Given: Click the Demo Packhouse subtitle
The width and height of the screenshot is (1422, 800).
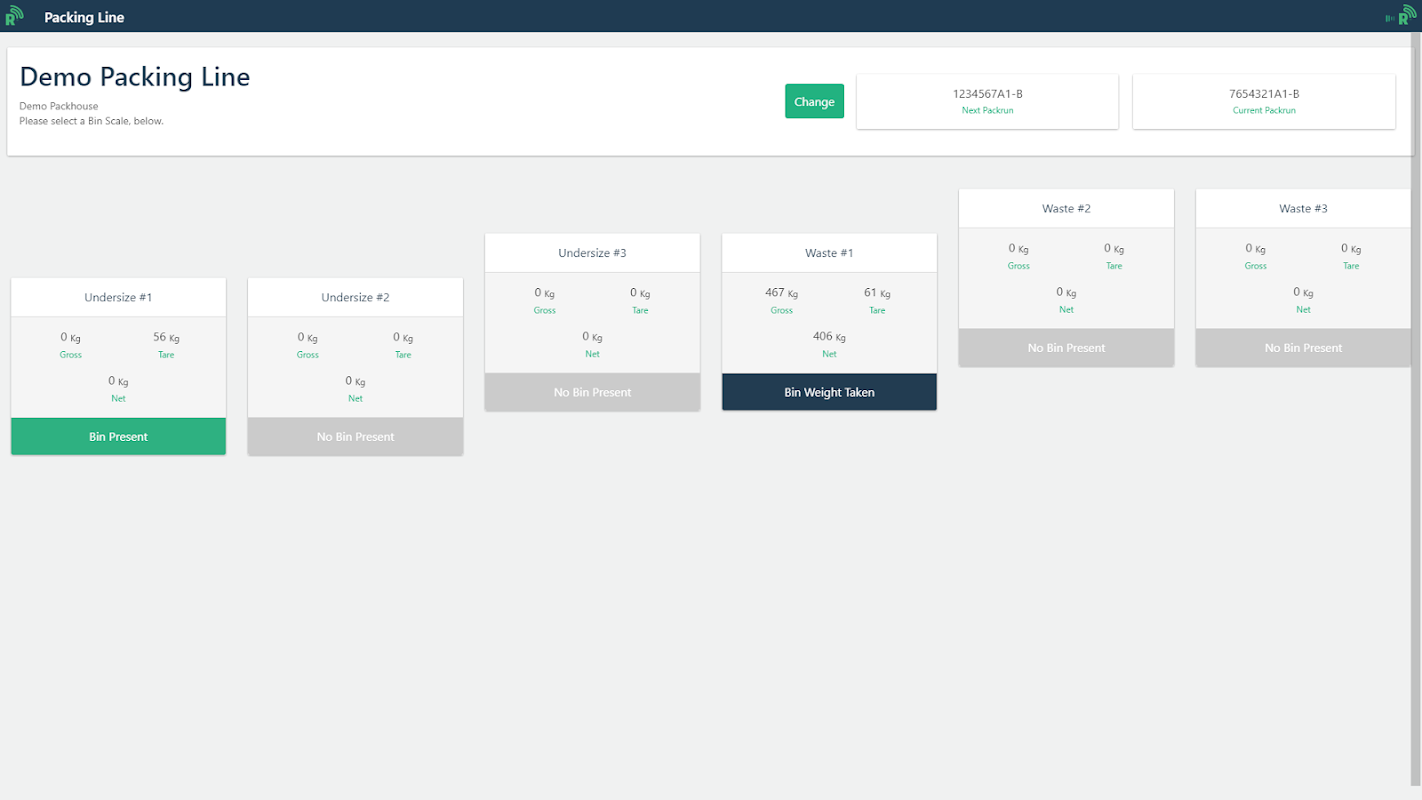Looking at the screenshot, I should 59,106.
